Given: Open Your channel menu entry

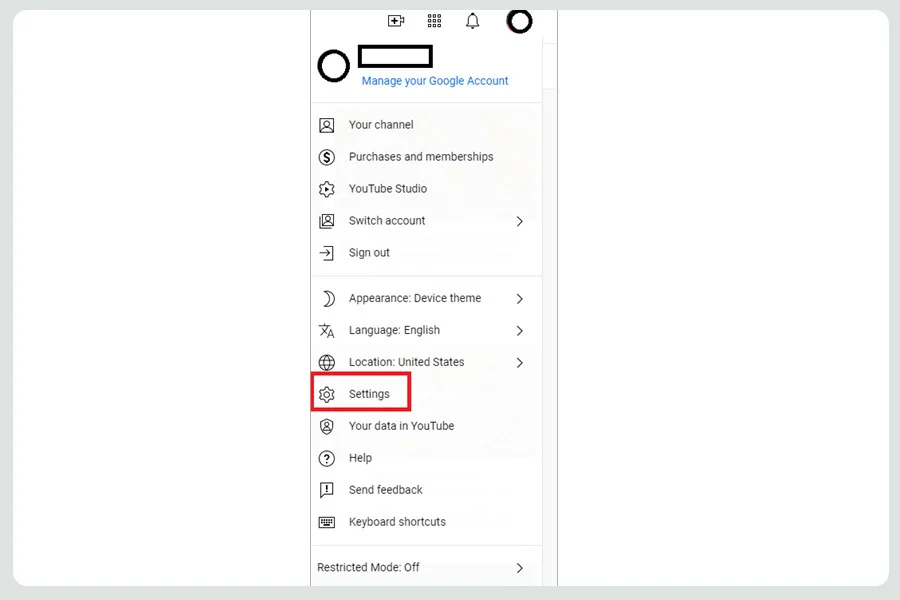Looking at the screenshot, I should (426, 125).
